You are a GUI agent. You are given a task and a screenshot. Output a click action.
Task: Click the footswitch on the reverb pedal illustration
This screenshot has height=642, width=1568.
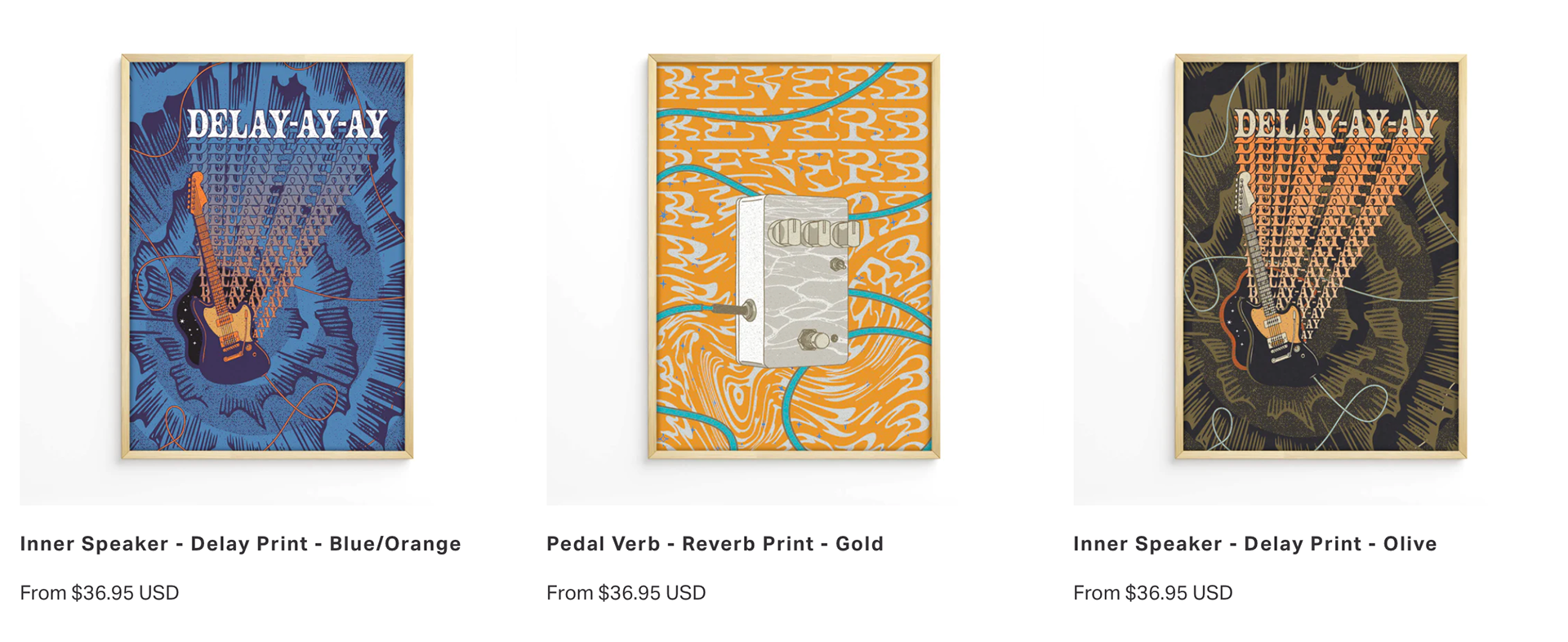point(814,339)
